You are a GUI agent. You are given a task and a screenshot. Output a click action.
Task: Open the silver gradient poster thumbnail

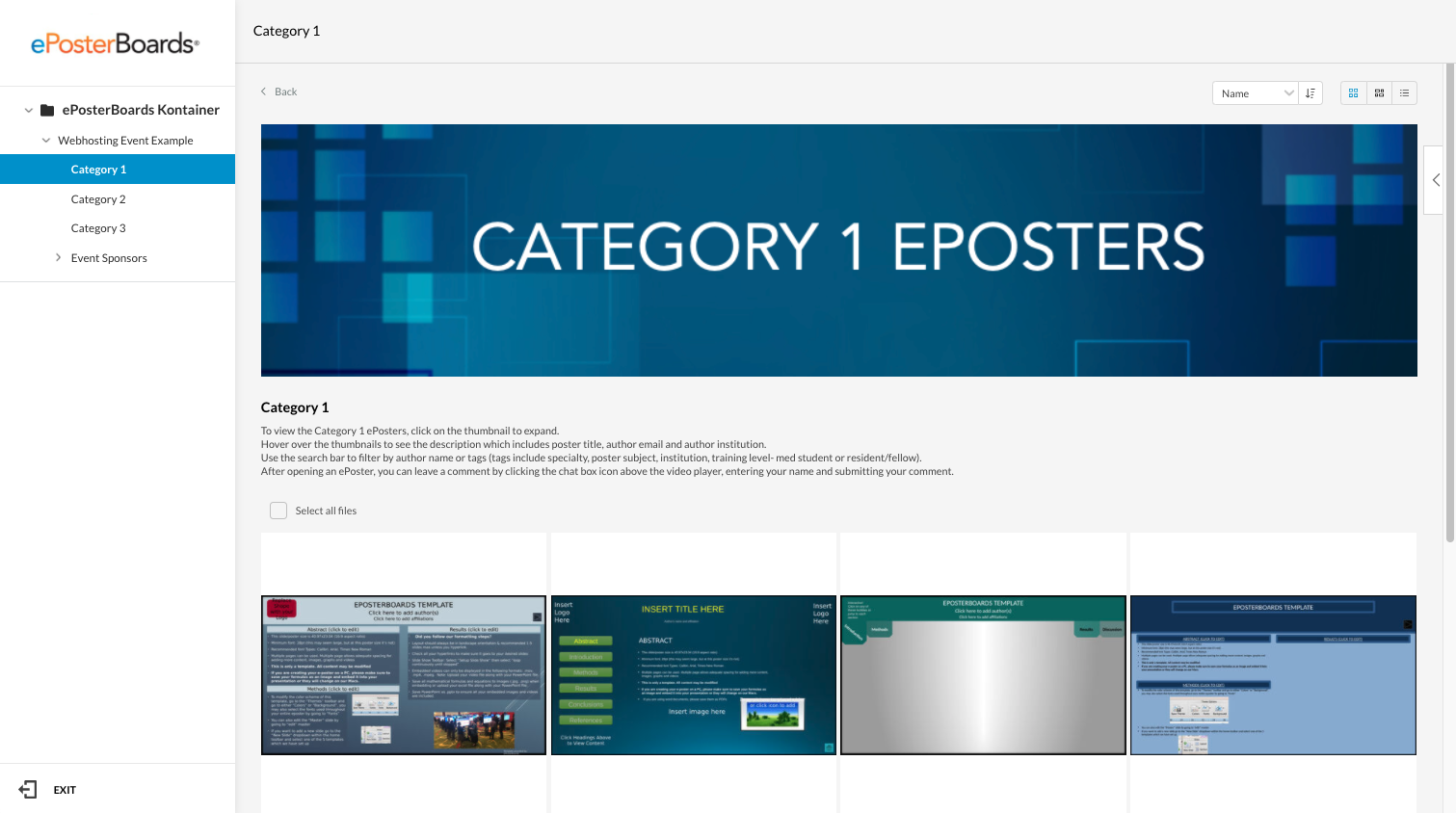pos(983,674)
